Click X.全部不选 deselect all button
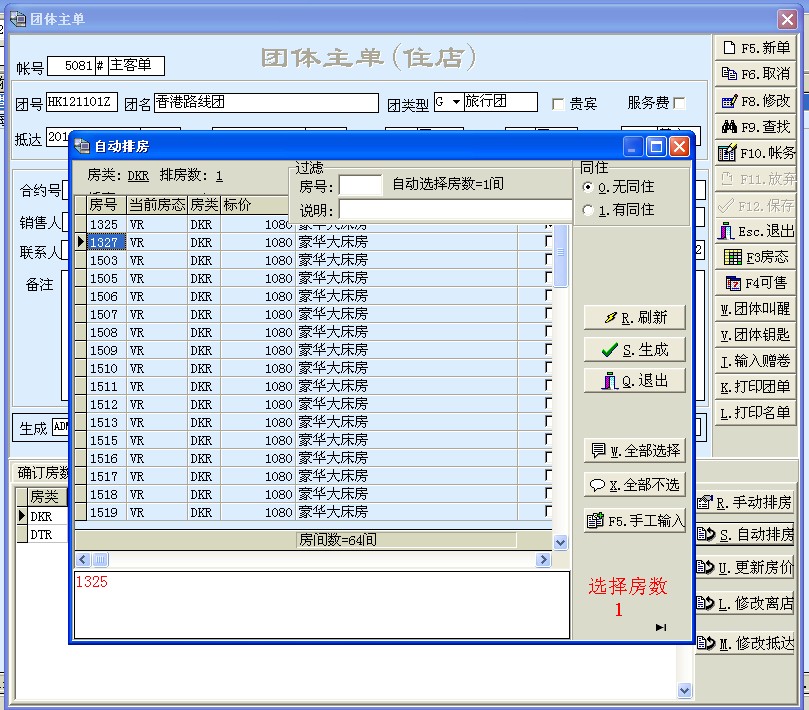Viewport: 809px width, 710px height. click(635, 485)
